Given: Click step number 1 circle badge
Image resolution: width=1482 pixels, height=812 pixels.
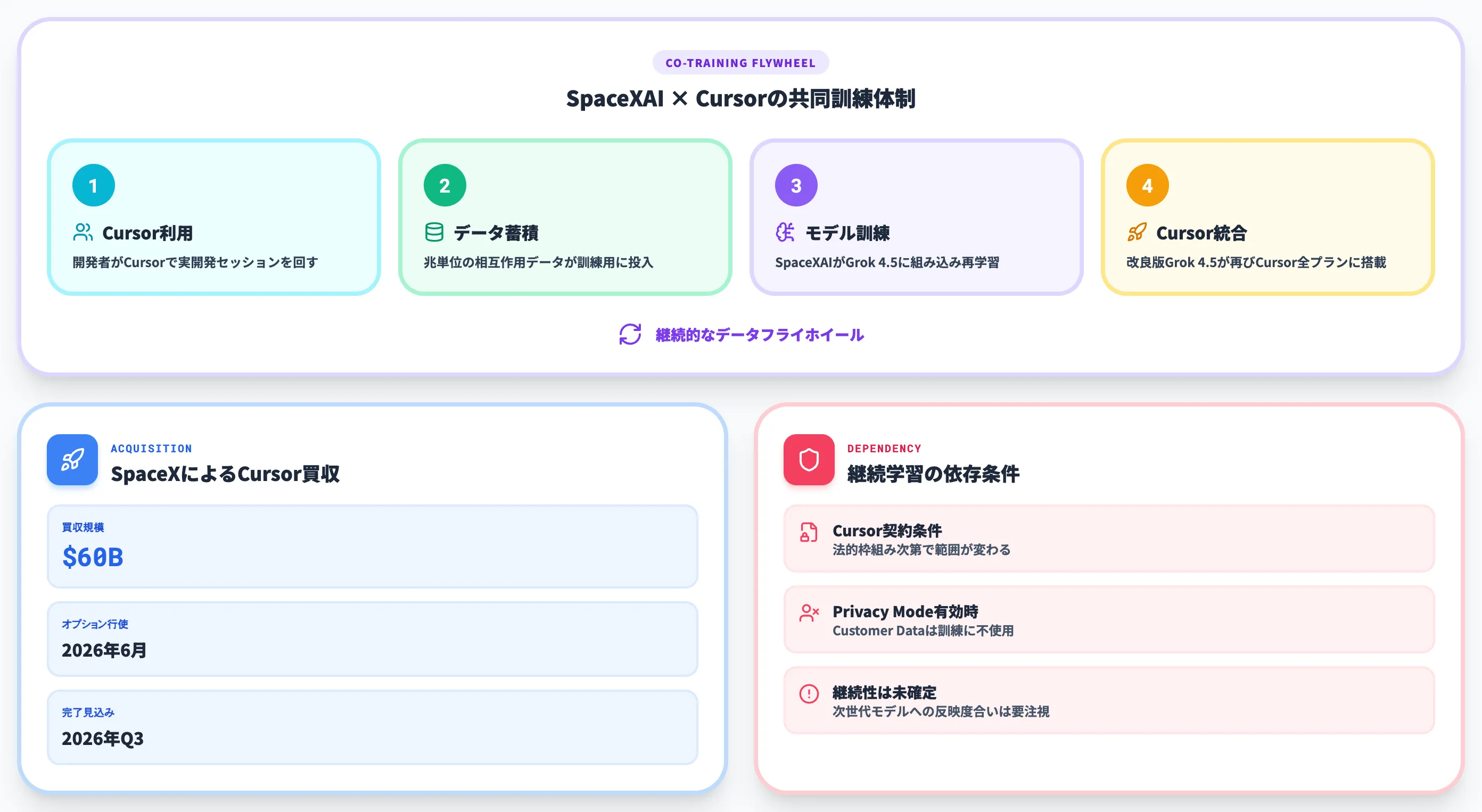Looking at the screenshot, I should pos(94,185).
